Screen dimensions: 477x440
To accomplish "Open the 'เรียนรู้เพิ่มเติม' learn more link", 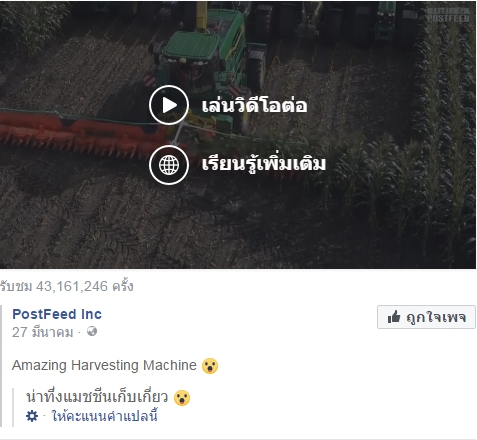I will point(264,163).
